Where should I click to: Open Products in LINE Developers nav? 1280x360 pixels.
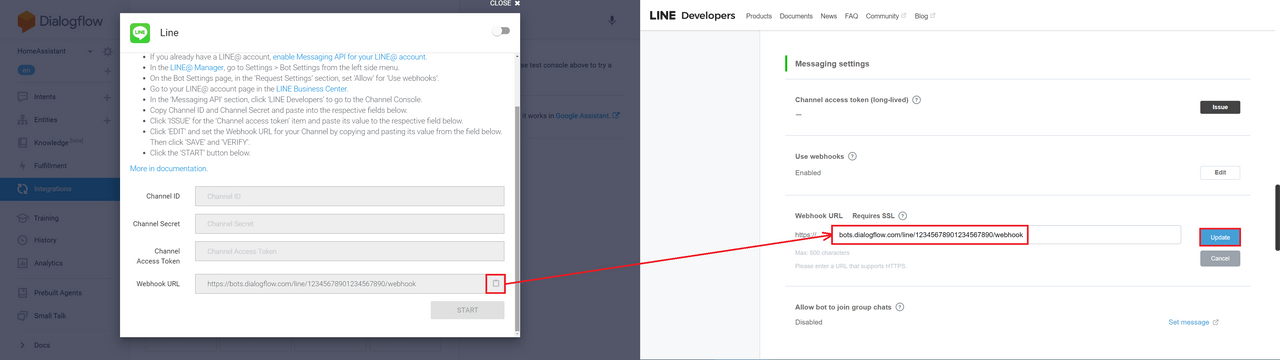759,16
